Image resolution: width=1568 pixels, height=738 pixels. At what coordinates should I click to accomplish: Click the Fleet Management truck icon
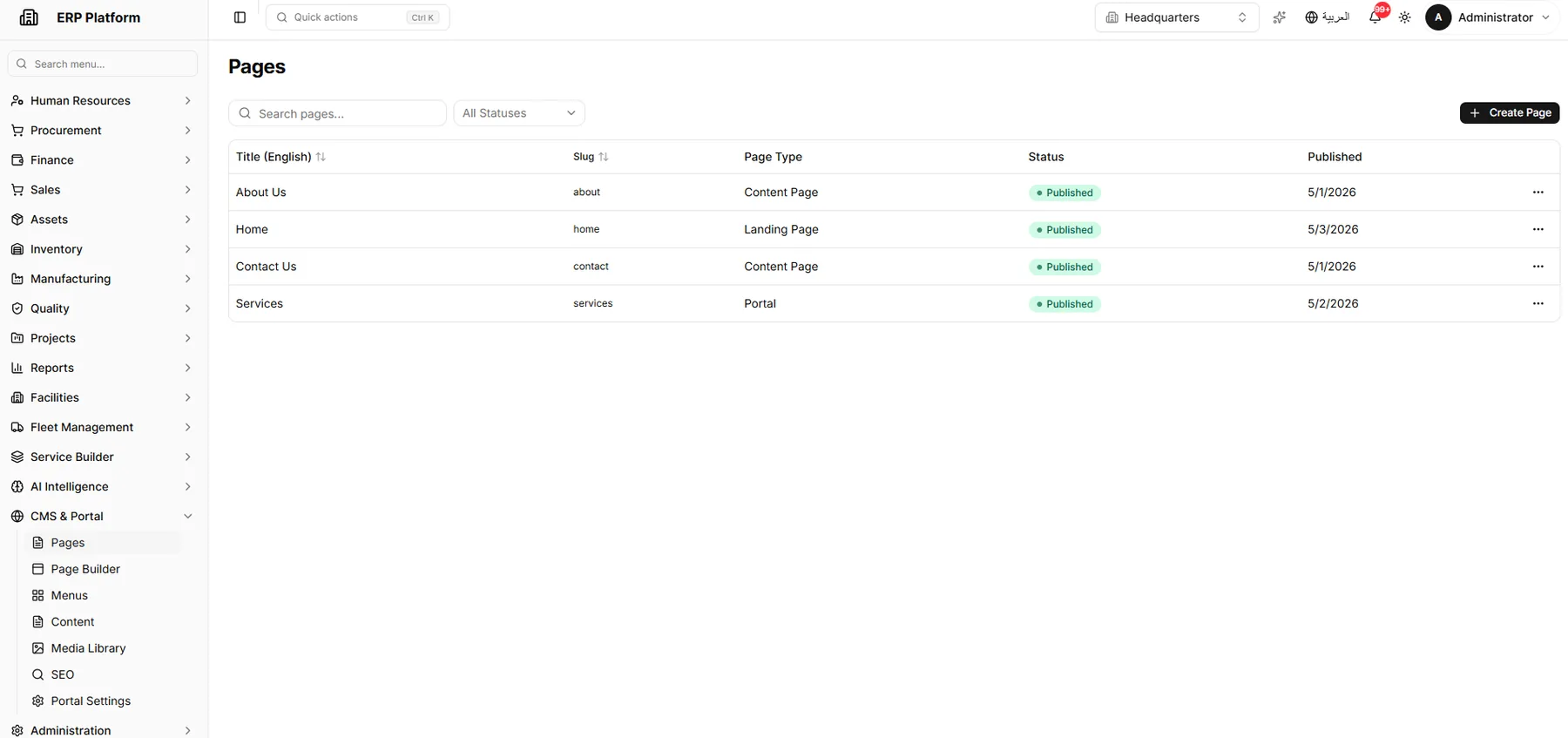coord(17,427)
